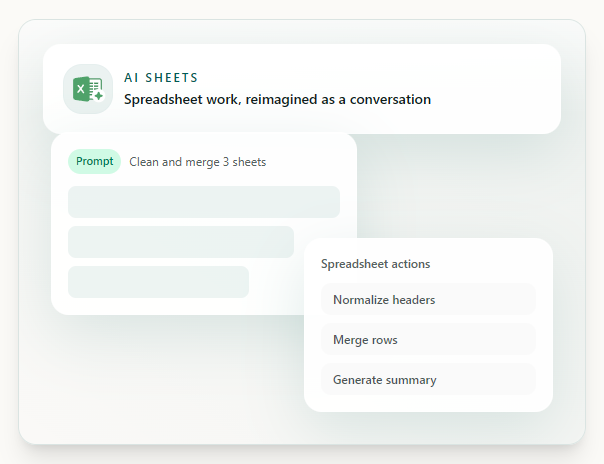The image size is (604, 464).
Task: Click the sparkle star on the Excel icon
Action: click(x=97, y=96)
